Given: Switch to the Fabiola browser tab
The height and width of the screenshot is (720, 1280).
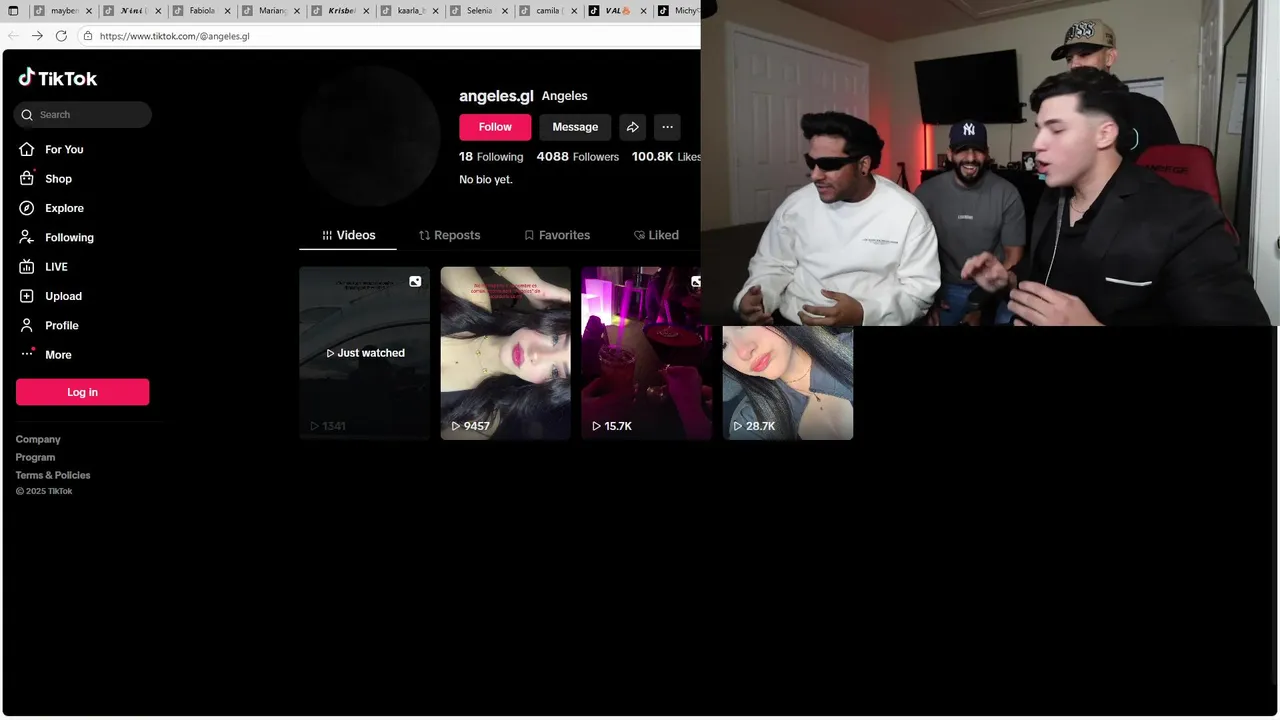Looking at the screenshot, I should 203,11.
